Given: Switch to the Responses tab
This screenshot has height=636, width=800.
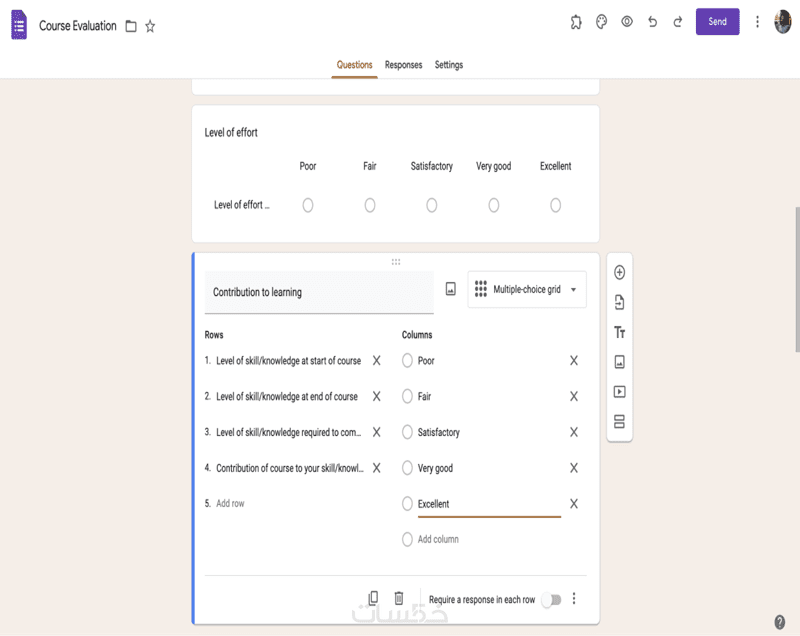Looking at the screenshot, I should 404,65.
